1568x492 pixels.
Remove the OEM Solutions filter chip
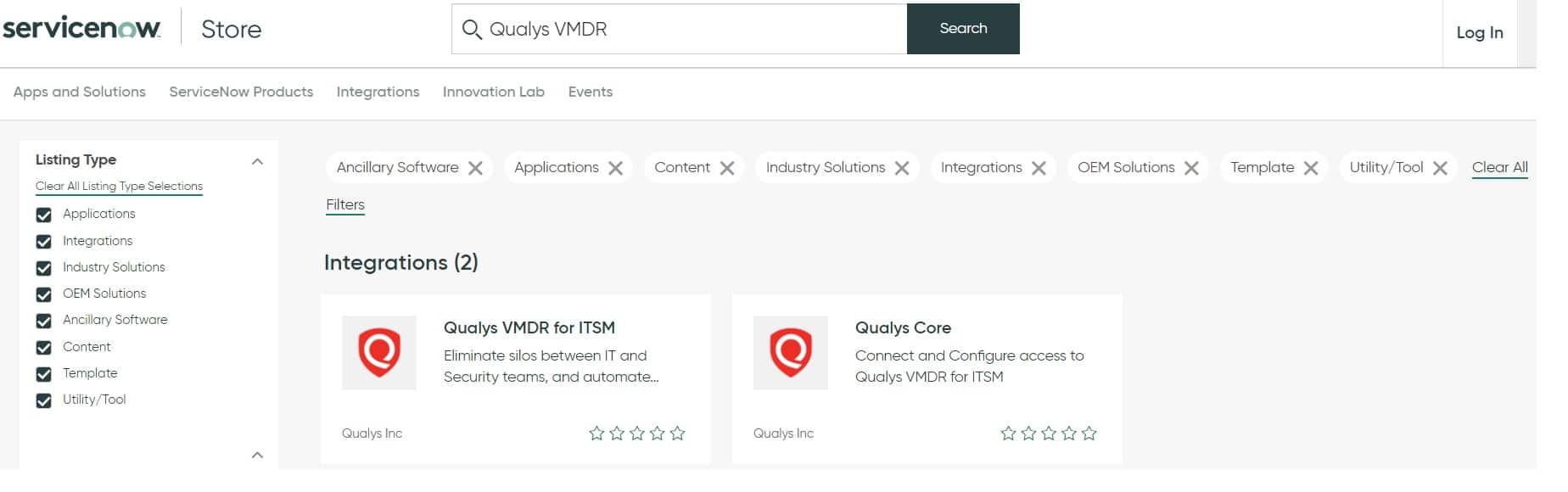point(1191,168)
